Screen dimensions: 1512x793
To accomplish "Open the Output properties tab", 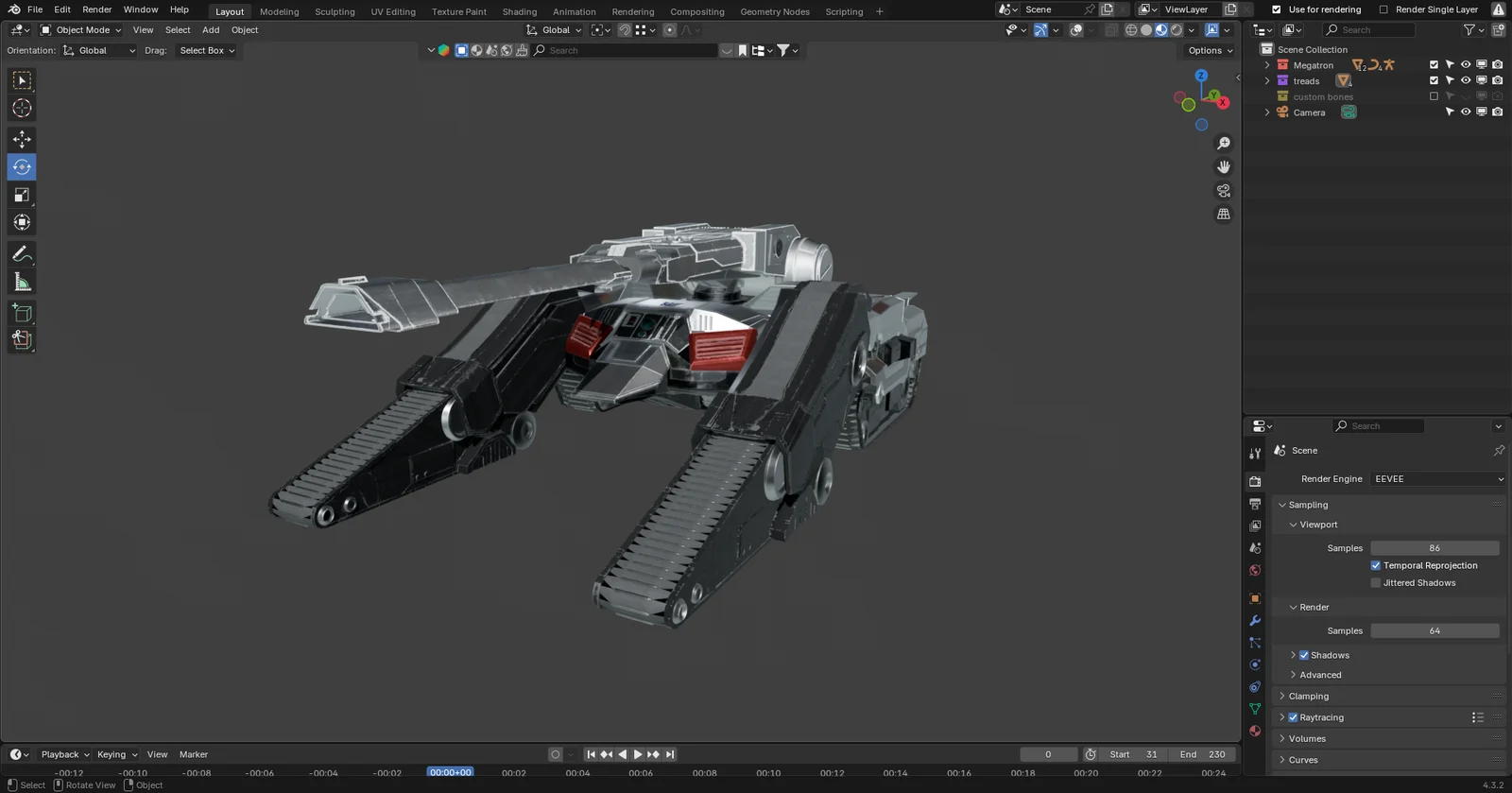I will pos(1255,504).
